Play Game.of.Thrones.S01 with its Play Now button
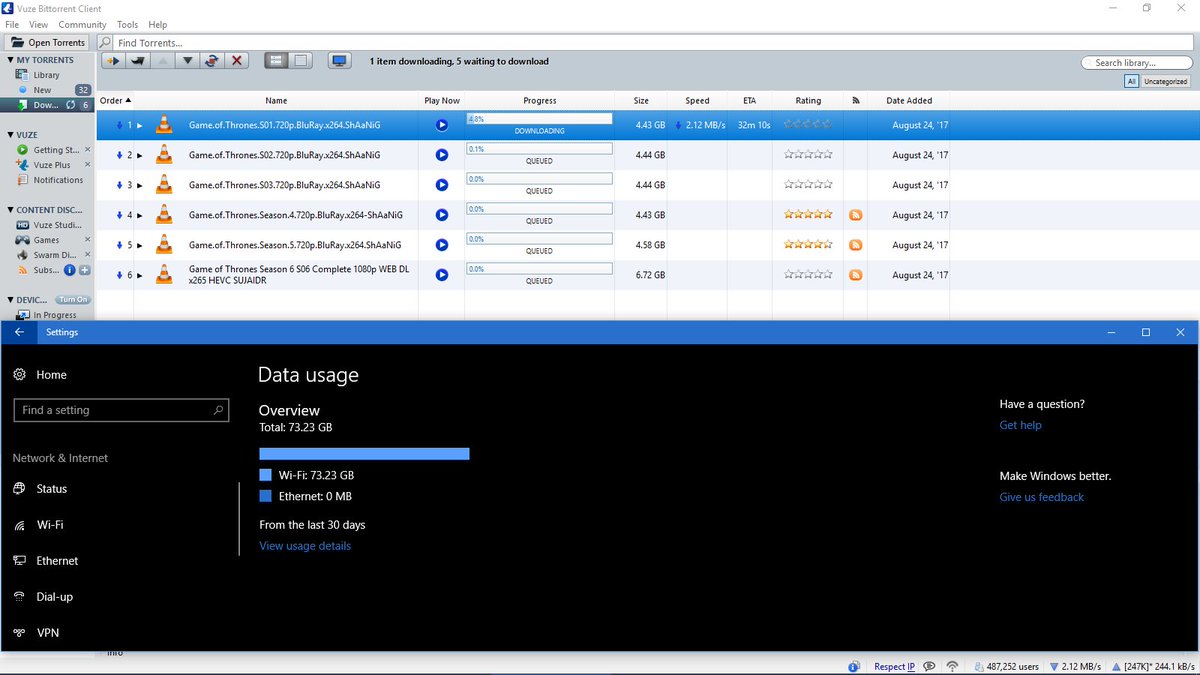The image size is (1200, 675). [442, 125]
